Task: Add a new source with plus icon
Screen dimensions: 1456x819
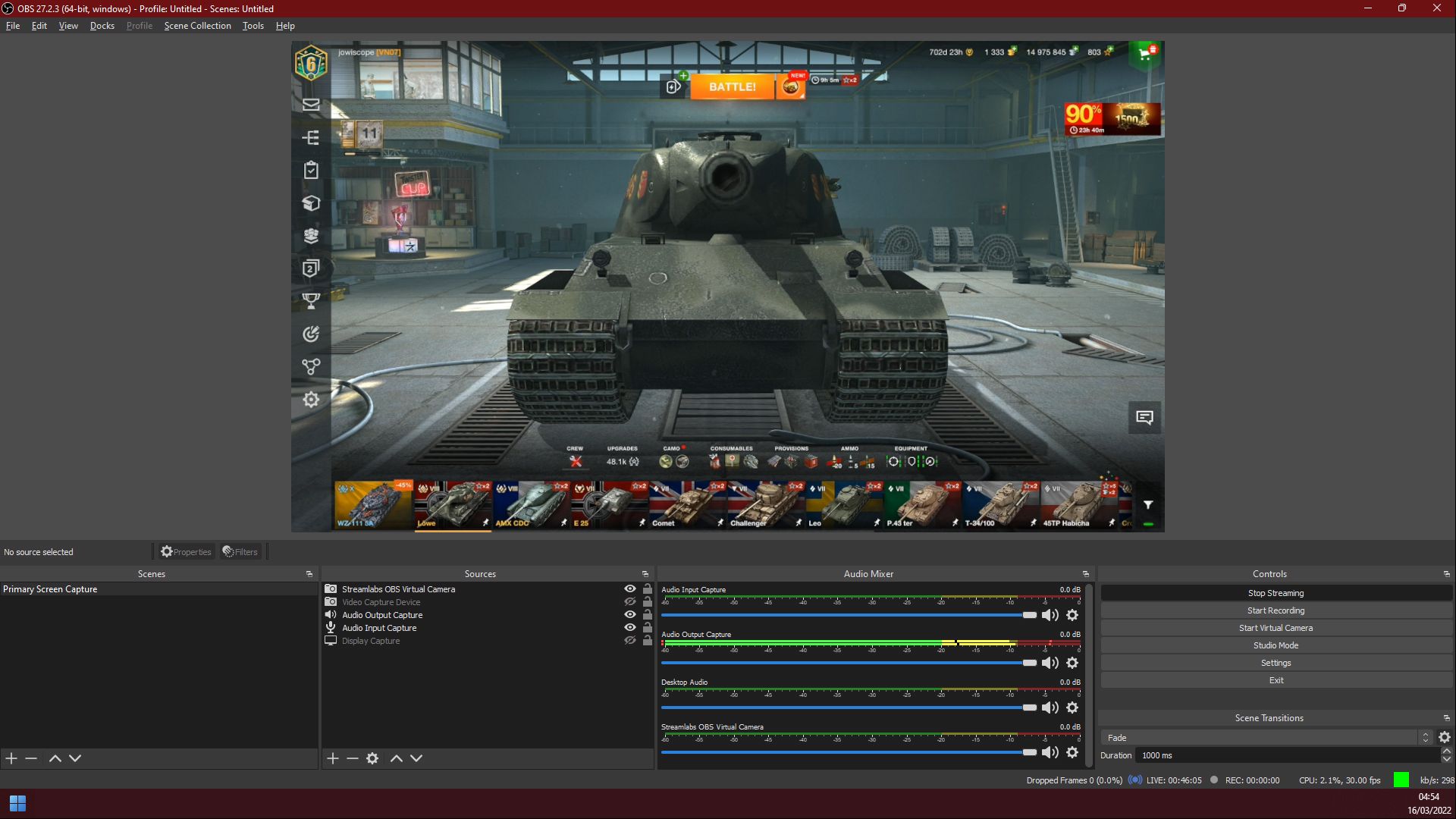Action: tap(333, 758)
